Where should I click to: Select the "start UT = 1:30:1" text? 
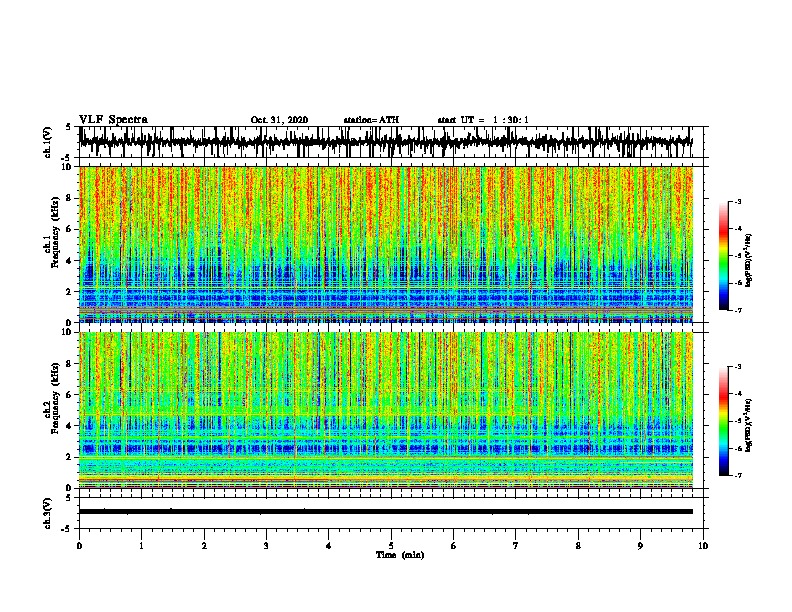coord(483,120)
